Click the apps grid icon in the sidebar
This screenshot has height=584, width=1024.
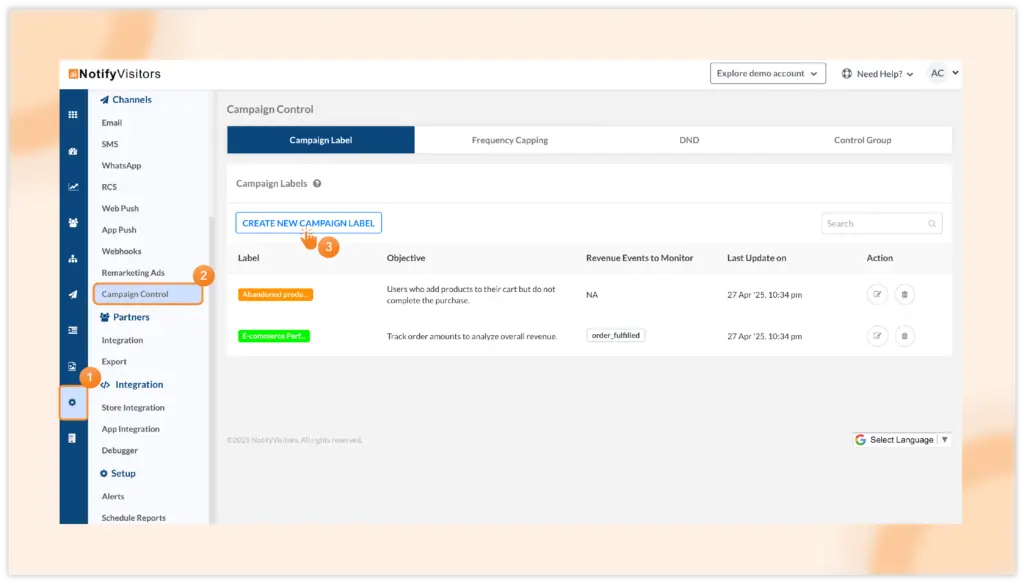coord(72,115)
